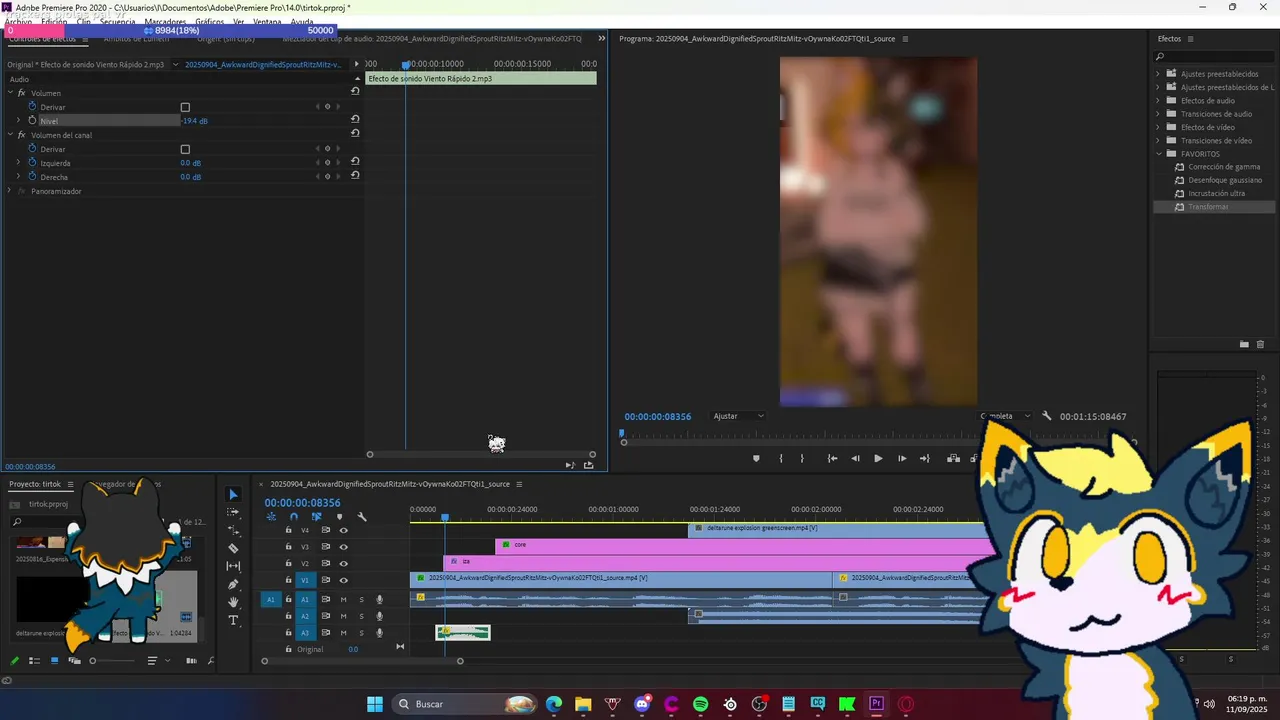Image resolution: width=1280 pixels, height=720 pixels.
Task: Collapse the FAVORITOS folder
Action: click(1158, 154)
